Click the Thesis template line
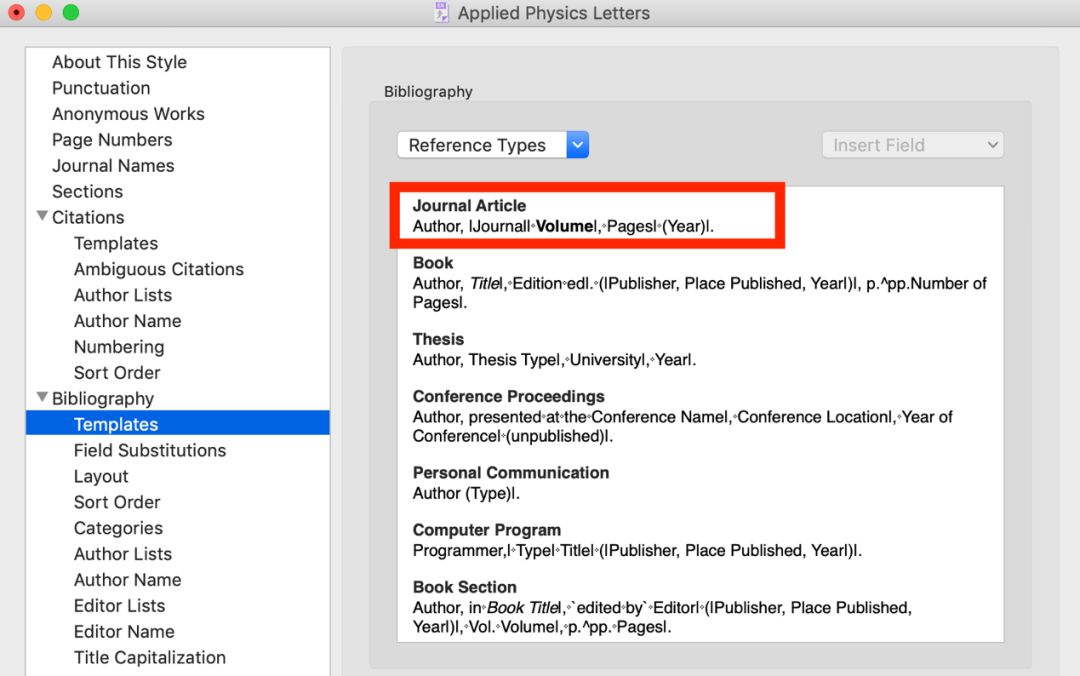 554,360
